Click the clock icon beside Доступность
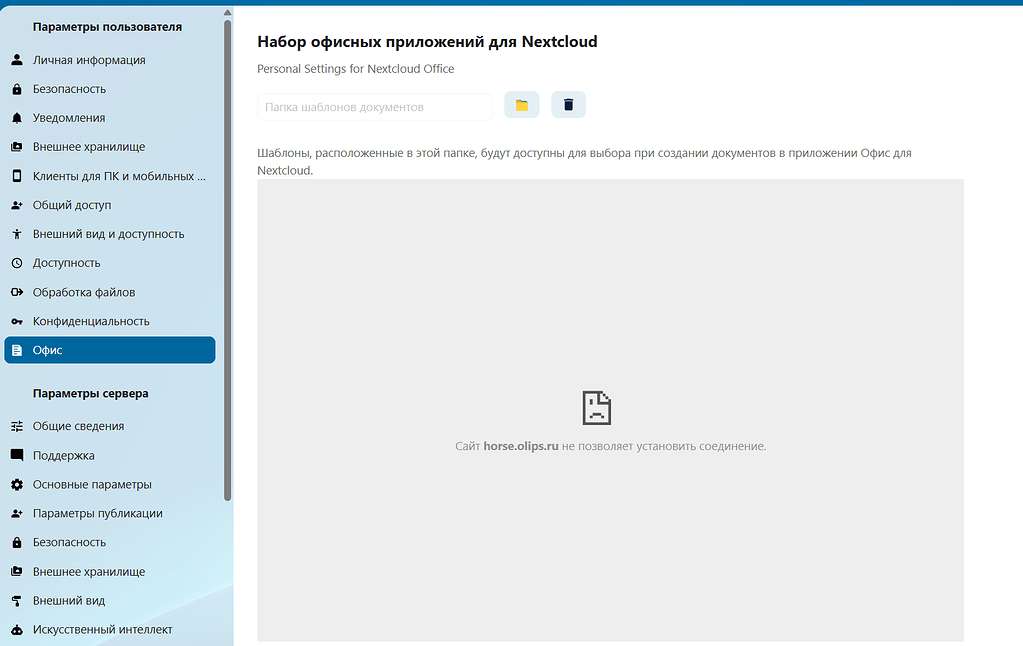Image resolution: width=1023 pixels, height=646 pixels. point(17,263)
